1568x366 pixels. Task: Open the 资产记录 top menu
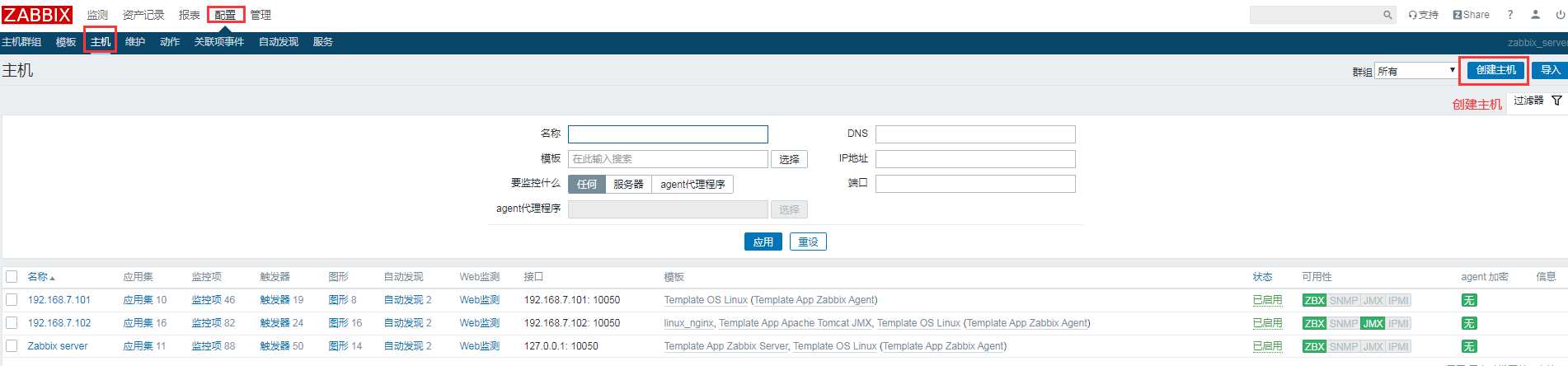point(143,15)
